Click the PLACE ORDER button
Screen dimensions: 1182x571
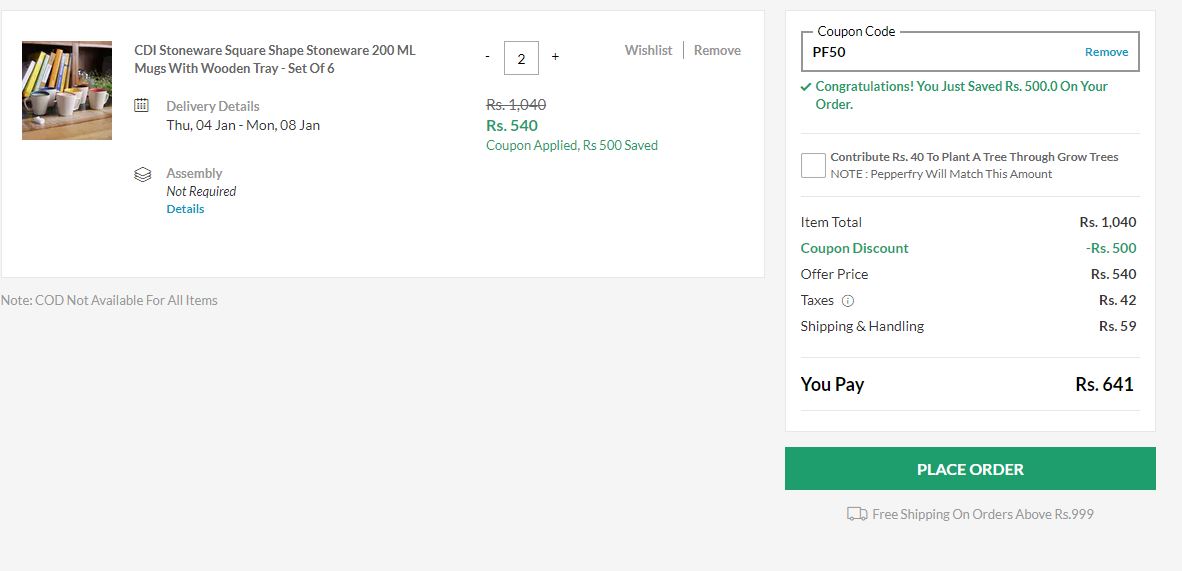tap(970, 468)
